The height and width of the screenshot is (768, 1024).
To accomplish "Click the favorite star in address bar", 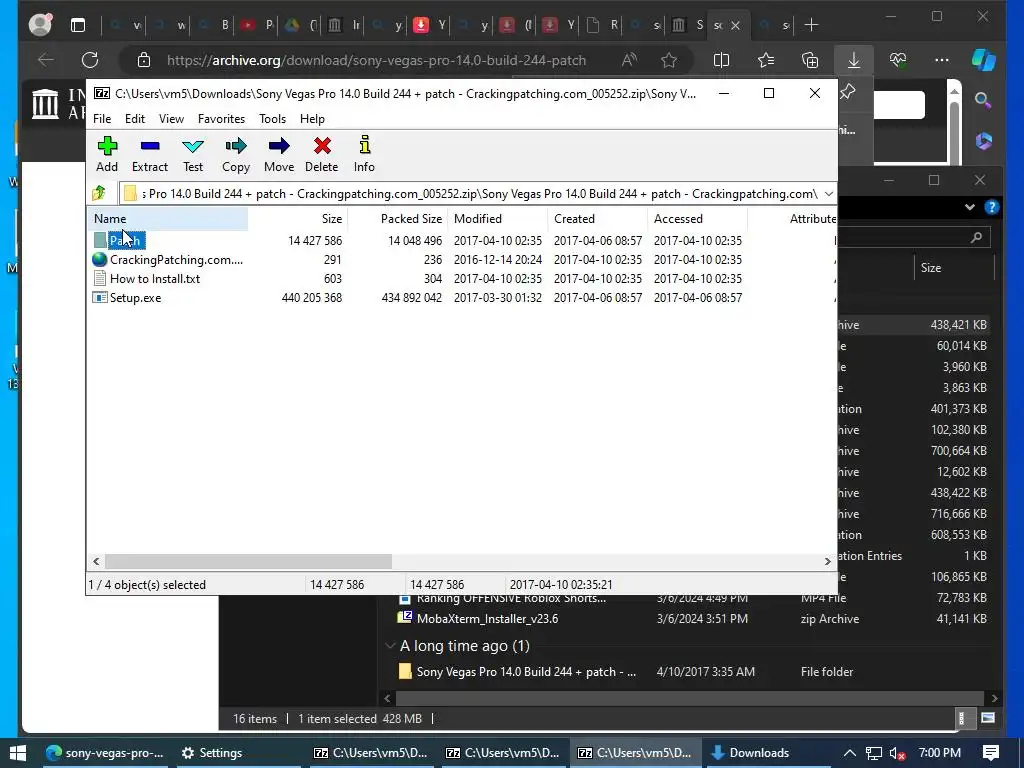I will pyautogui.click(x=669, y=60).
